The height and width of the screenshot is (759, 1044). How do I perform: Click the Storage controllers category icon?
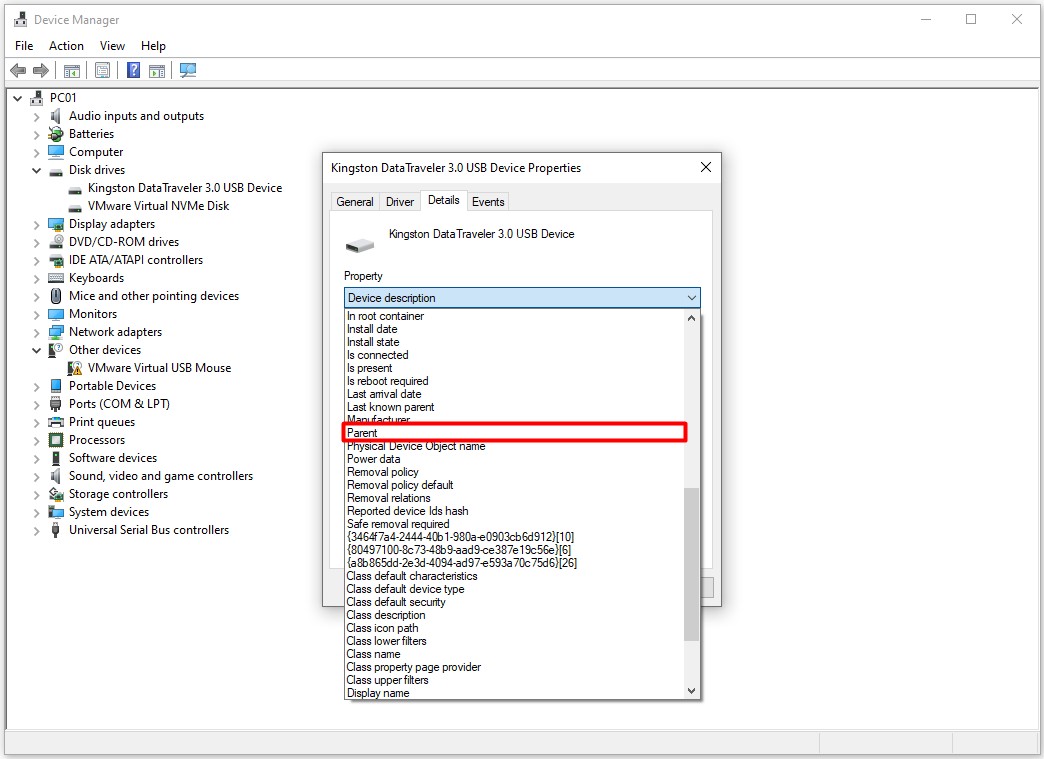coord(56,493)
